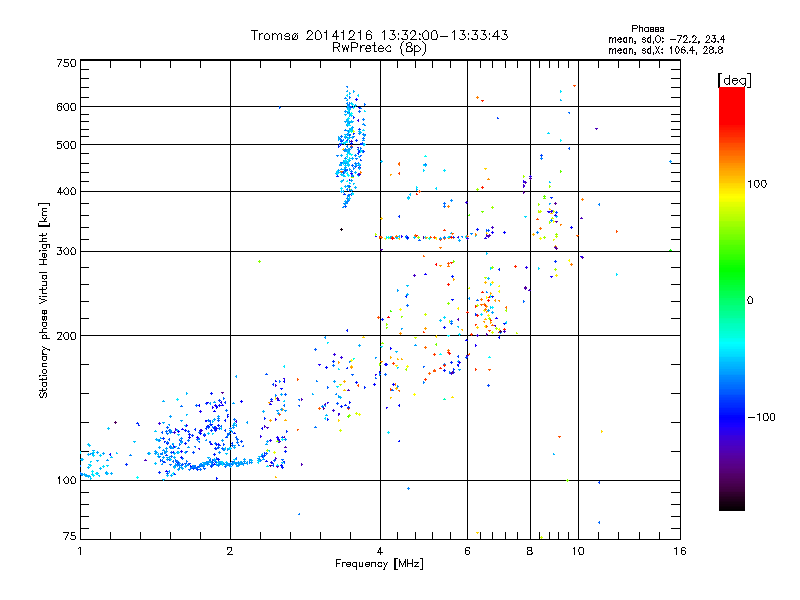Click the y-axis tick label '75'
Viewport: 800px width, 600px height.
(70, 536)
